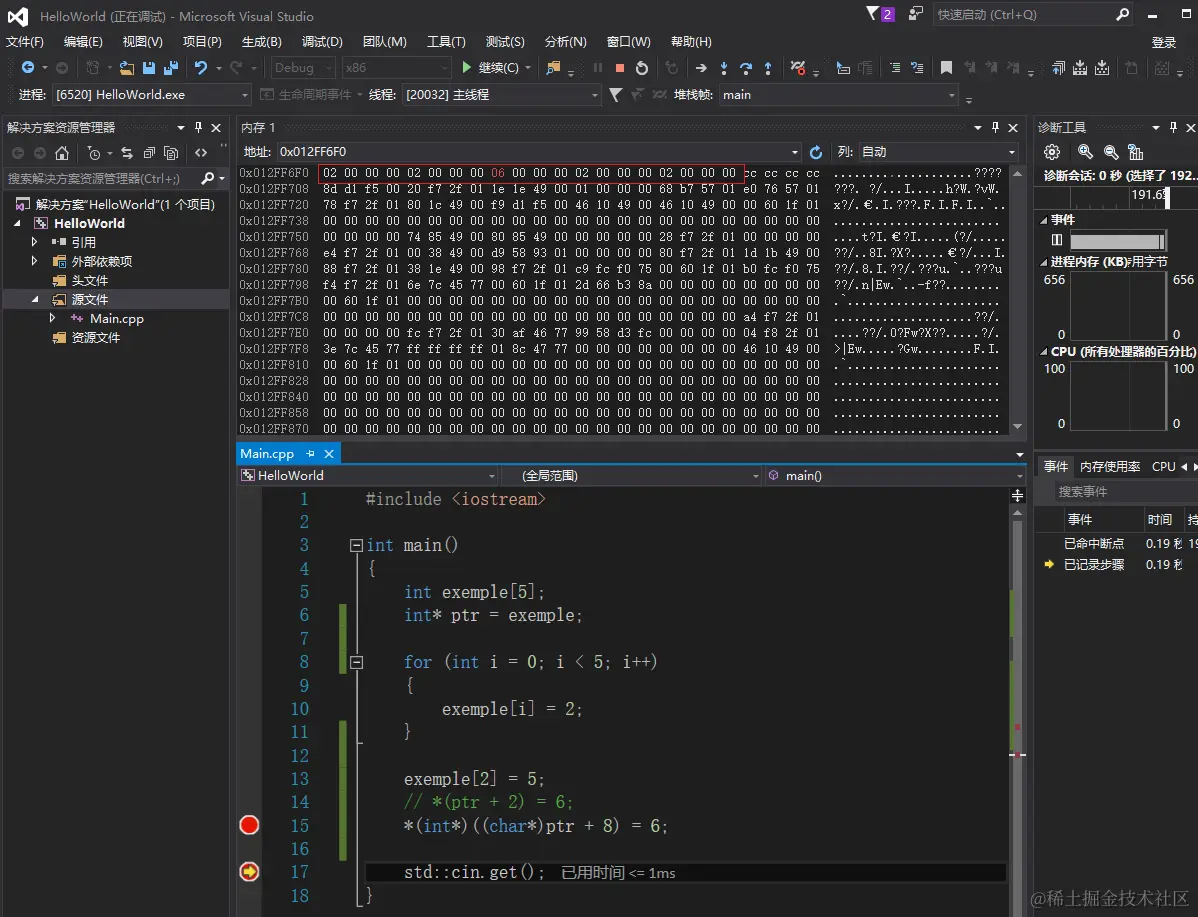Image resolution: width=1198 pixels, height=917 pixels.
Task: Click the 登录 sign-in link
Action: point(1164,42)
